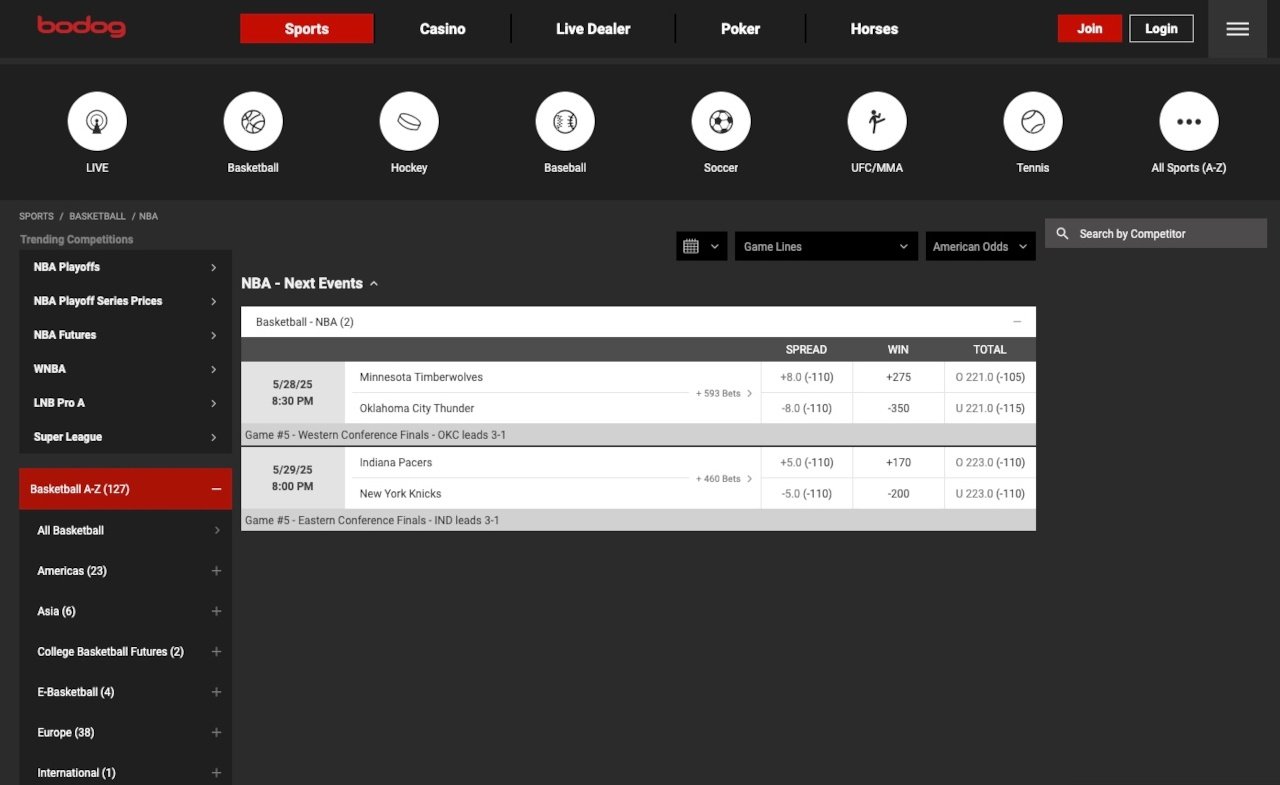Select O 221.0 (-105) total
Viewport: 1280px width, 785px height.
[x=990, y=377]
